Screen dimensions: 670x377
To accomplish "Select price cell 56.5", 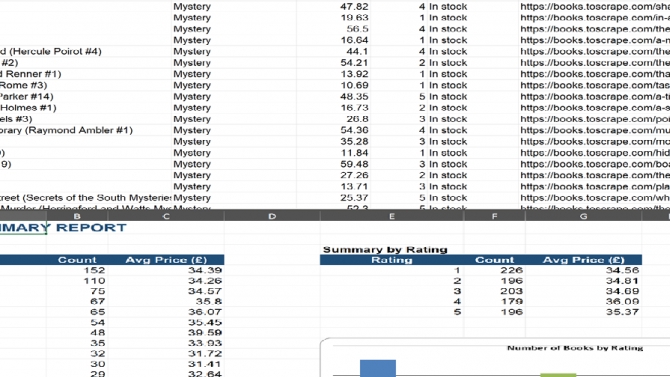I will click(333, 29).
